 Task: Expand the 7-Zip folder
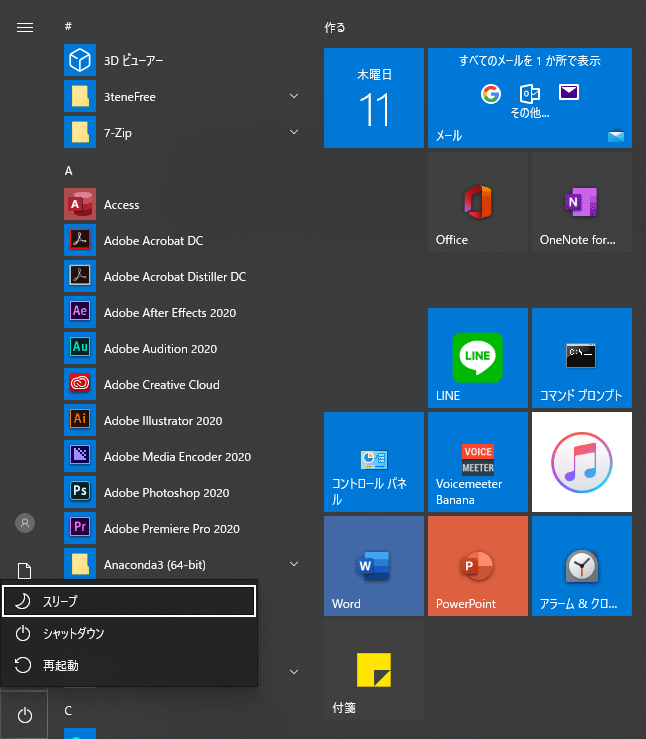(294, 132)
